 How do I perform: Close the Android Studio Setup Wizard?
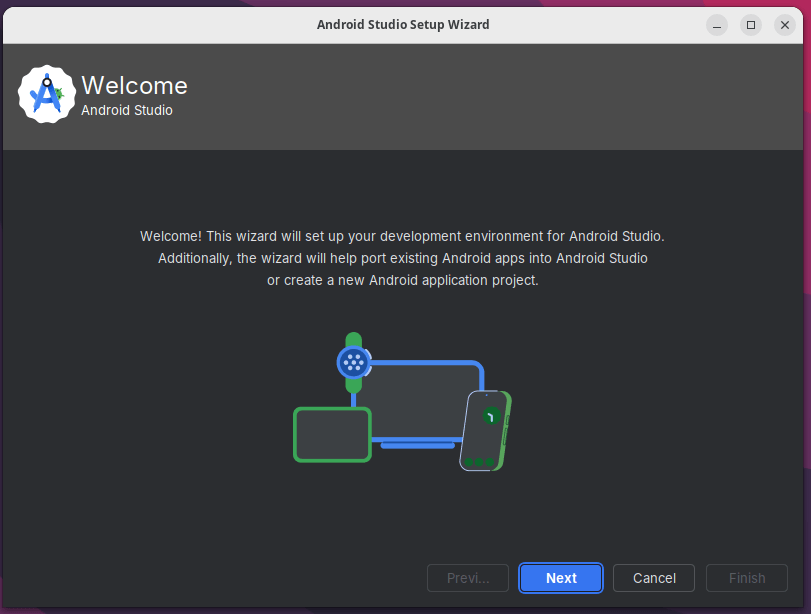(x=784, y=25)
